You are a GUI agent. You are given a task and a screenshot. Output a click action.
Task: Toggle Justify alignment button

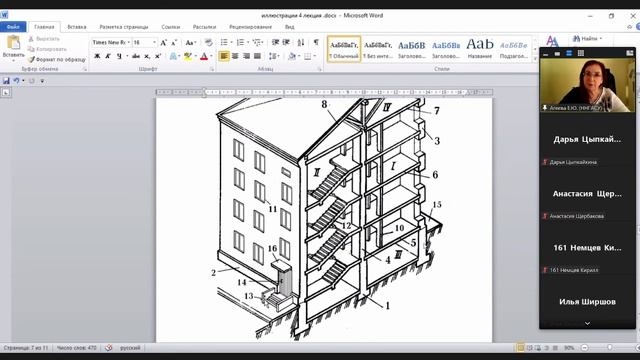click(257, 56)
